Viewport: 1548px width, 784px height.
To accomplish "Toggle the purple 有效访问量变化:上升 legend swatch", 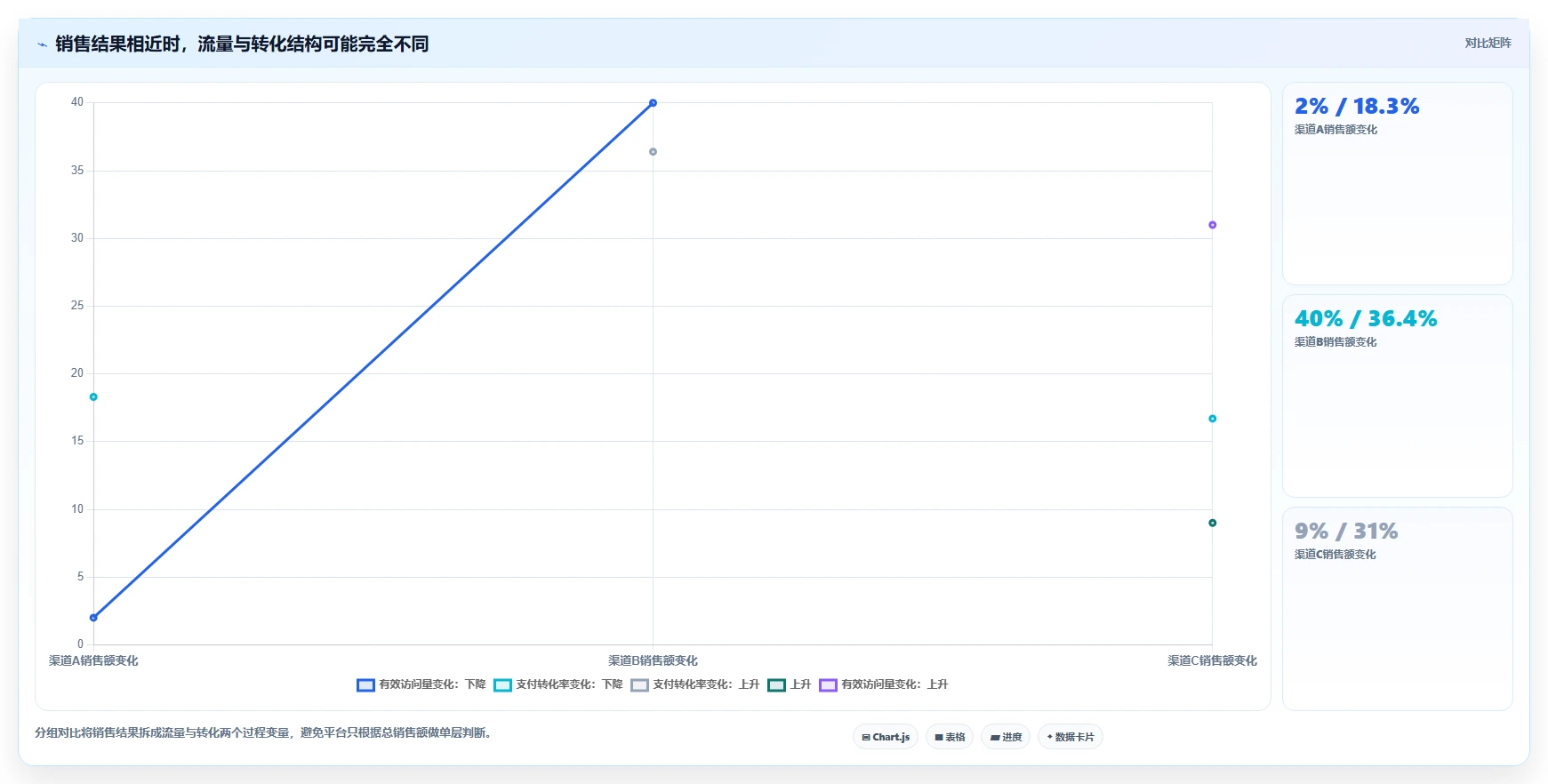I will click(828, 685).
